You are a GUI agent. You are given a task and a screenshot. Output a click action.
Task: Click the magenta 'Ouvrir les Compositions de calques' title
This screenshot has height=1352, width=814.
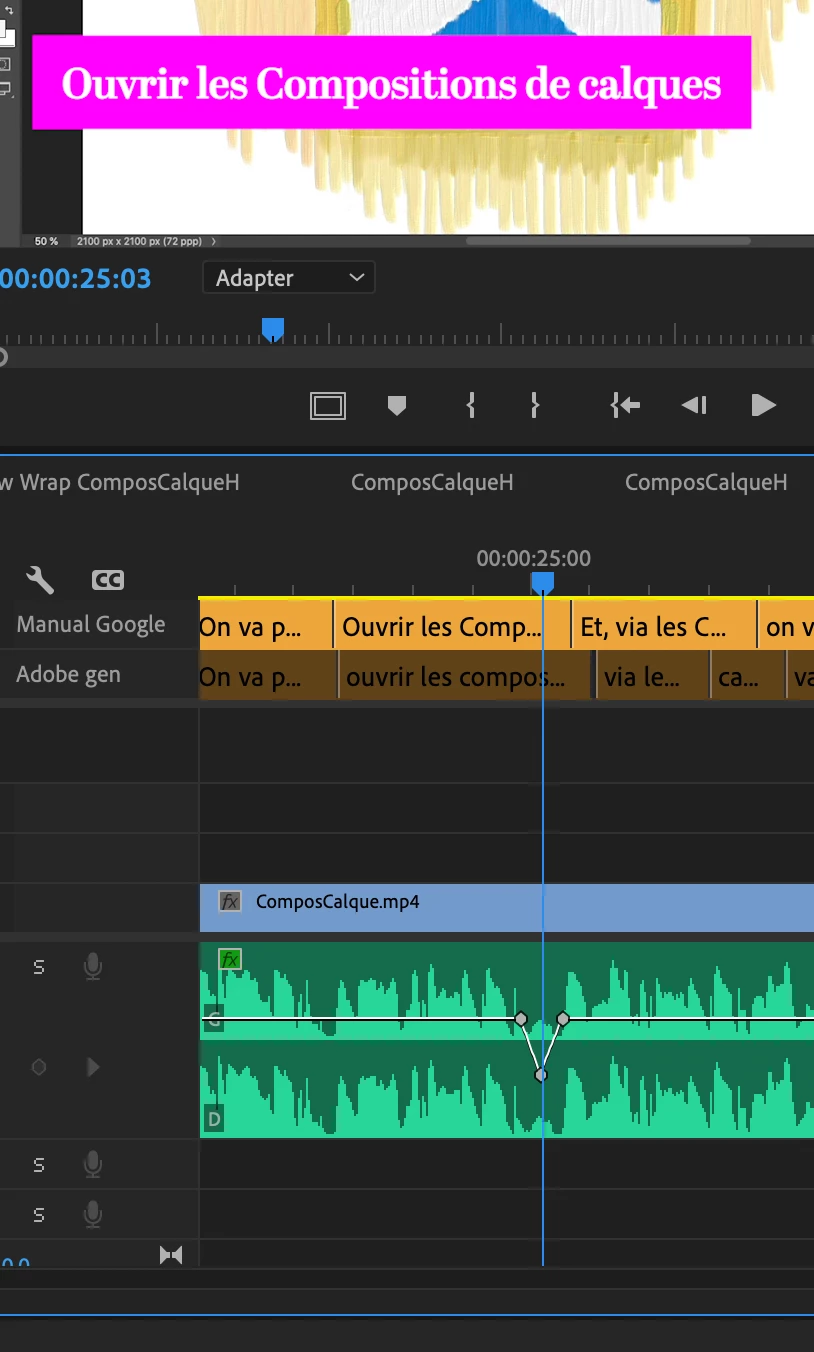tap(391, 83)
